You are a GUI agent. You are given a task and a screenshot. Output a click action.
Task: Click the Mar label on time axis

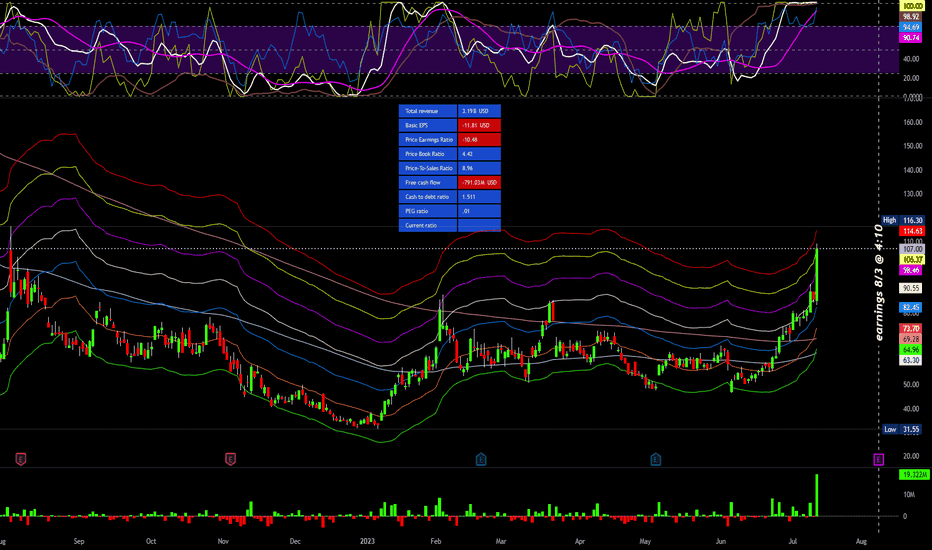(x=501, y=541)
